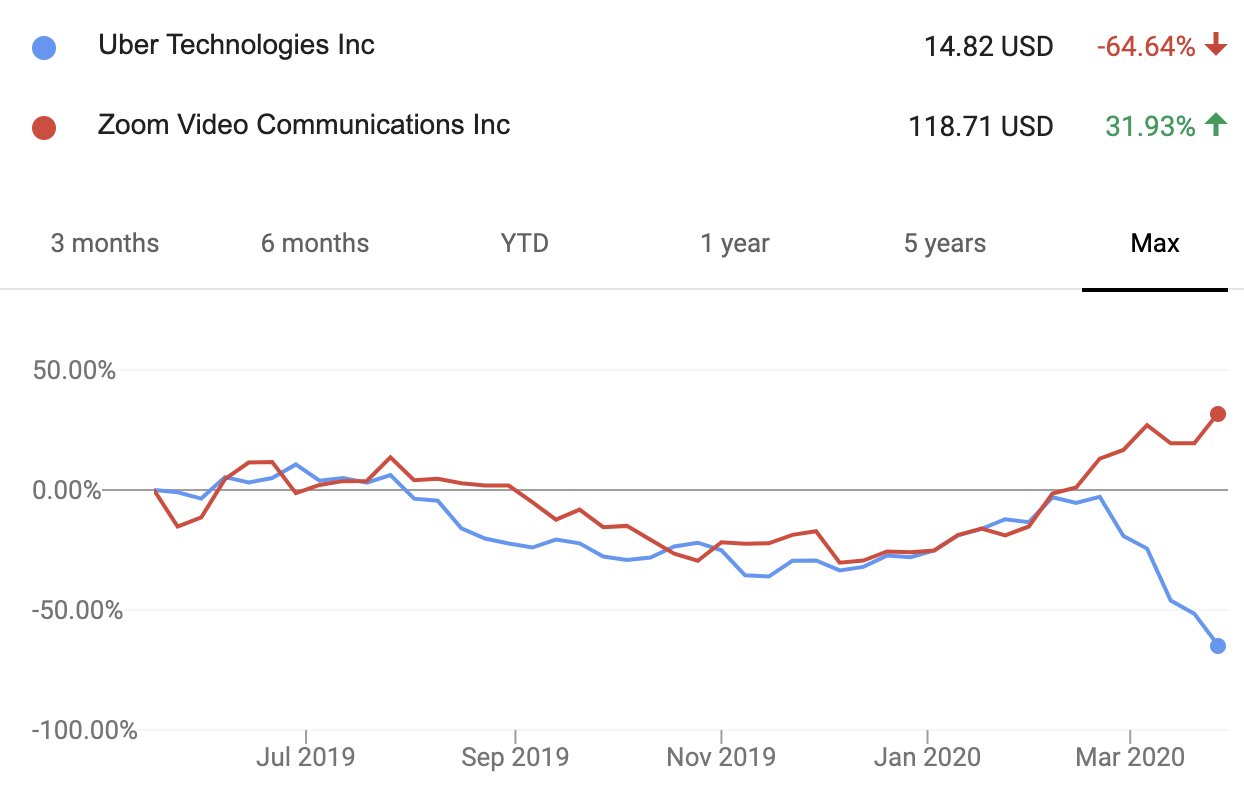
Task: Select the 3 months range tab
Action: 105,243
